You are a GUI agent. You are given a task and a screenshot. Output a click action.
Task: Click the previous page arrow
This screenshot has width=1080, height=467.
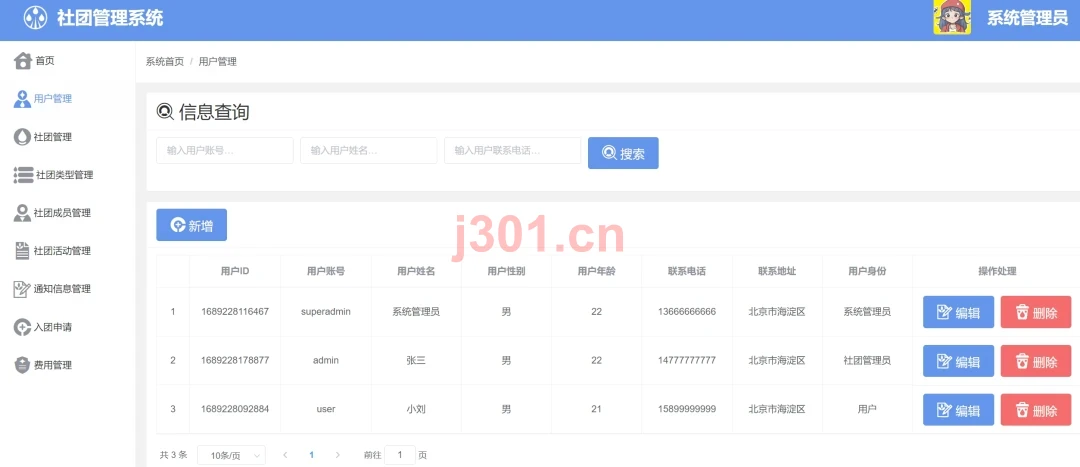(x=285, y=455)
